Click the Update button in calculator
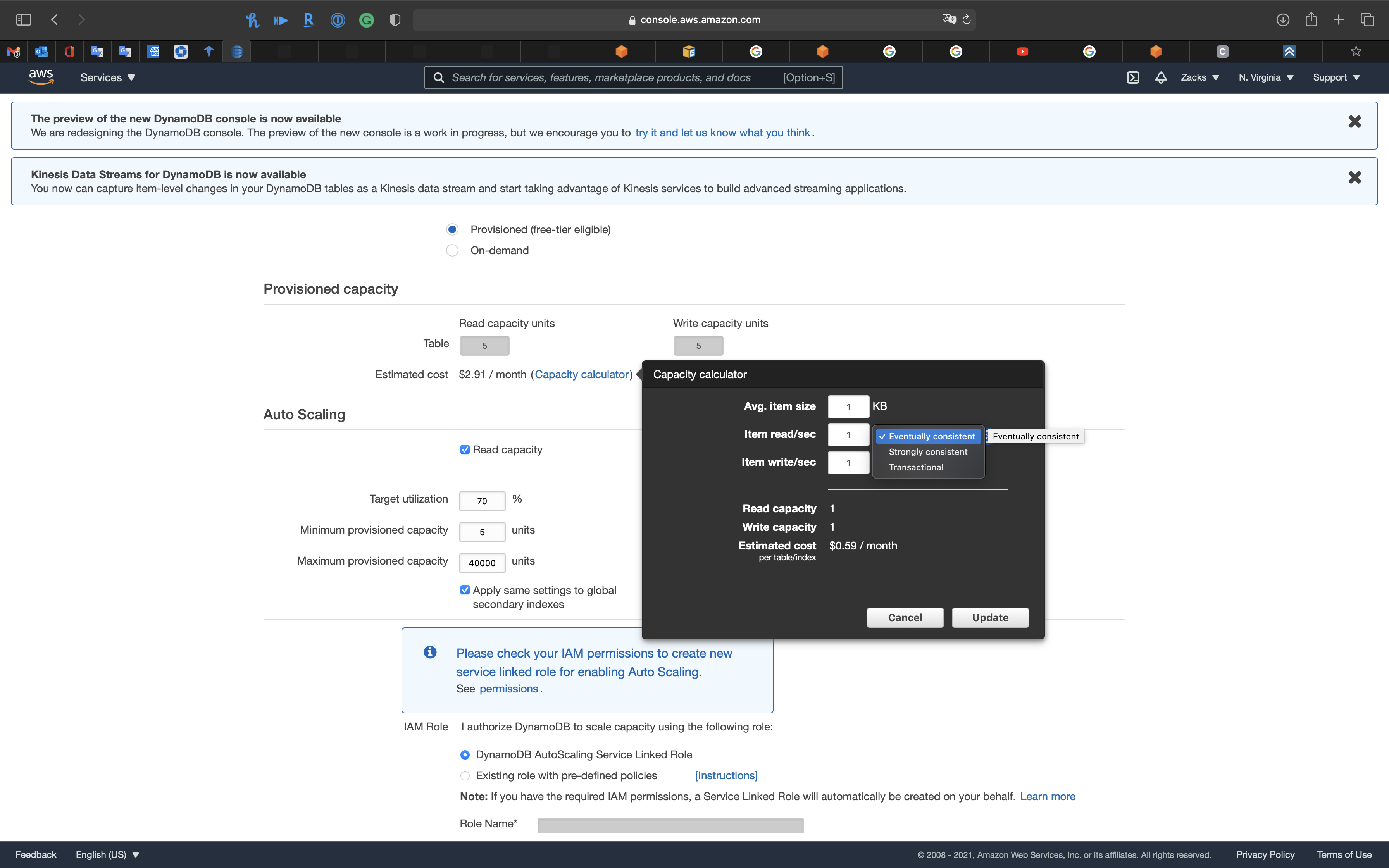Screen dimensions: 1389x868 tap(989, 618)
